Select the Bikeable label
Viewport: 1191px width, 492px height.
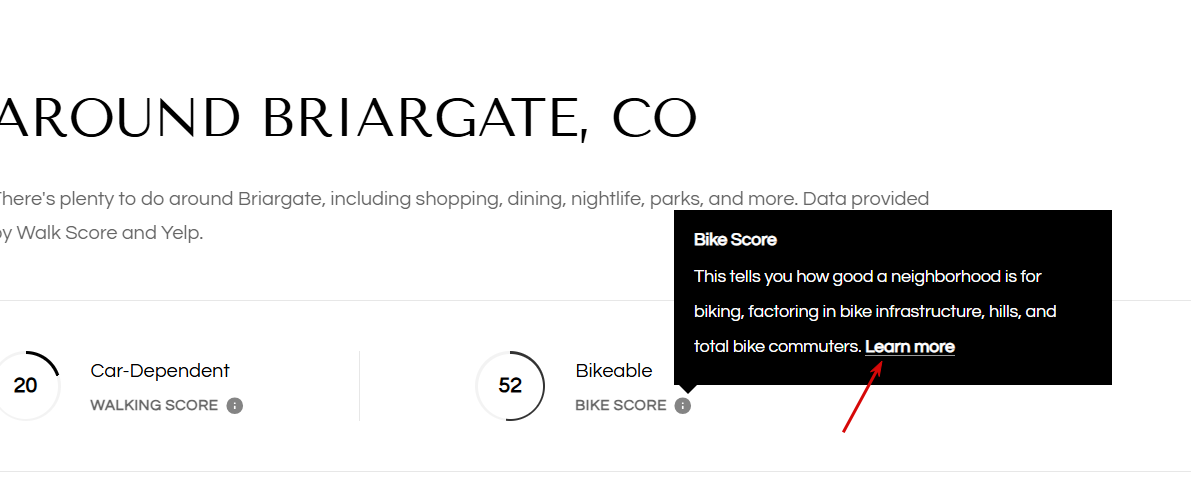click(614, 371)
